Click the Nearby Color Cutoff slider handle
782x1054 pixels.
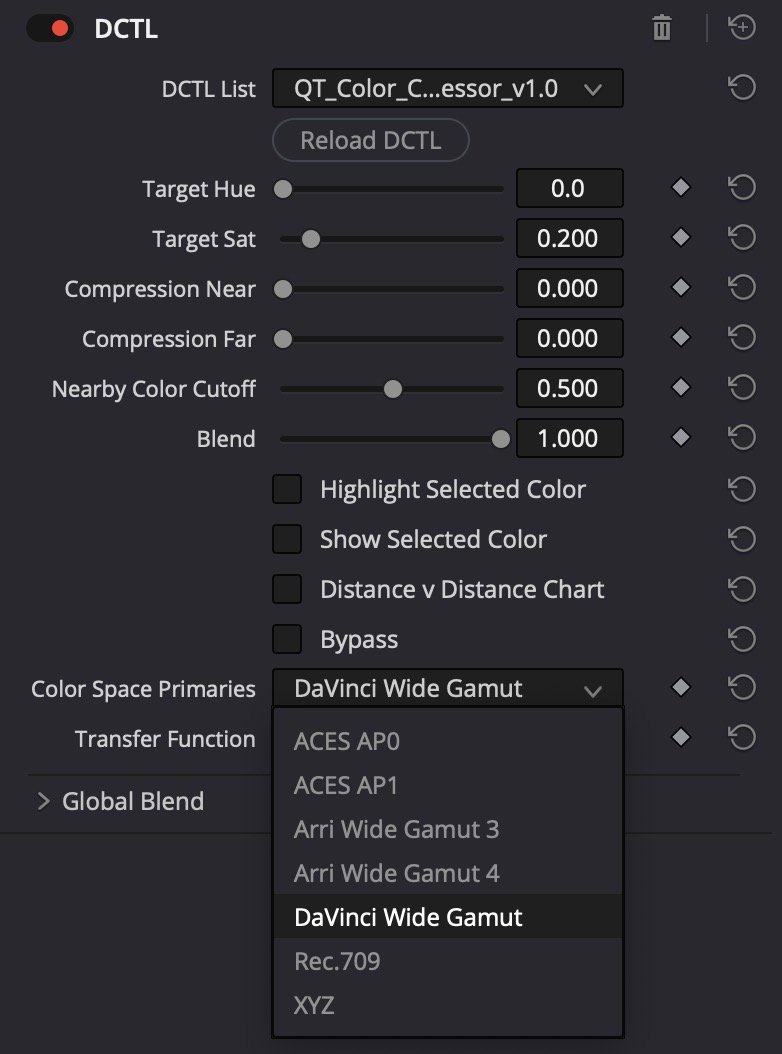393,389
